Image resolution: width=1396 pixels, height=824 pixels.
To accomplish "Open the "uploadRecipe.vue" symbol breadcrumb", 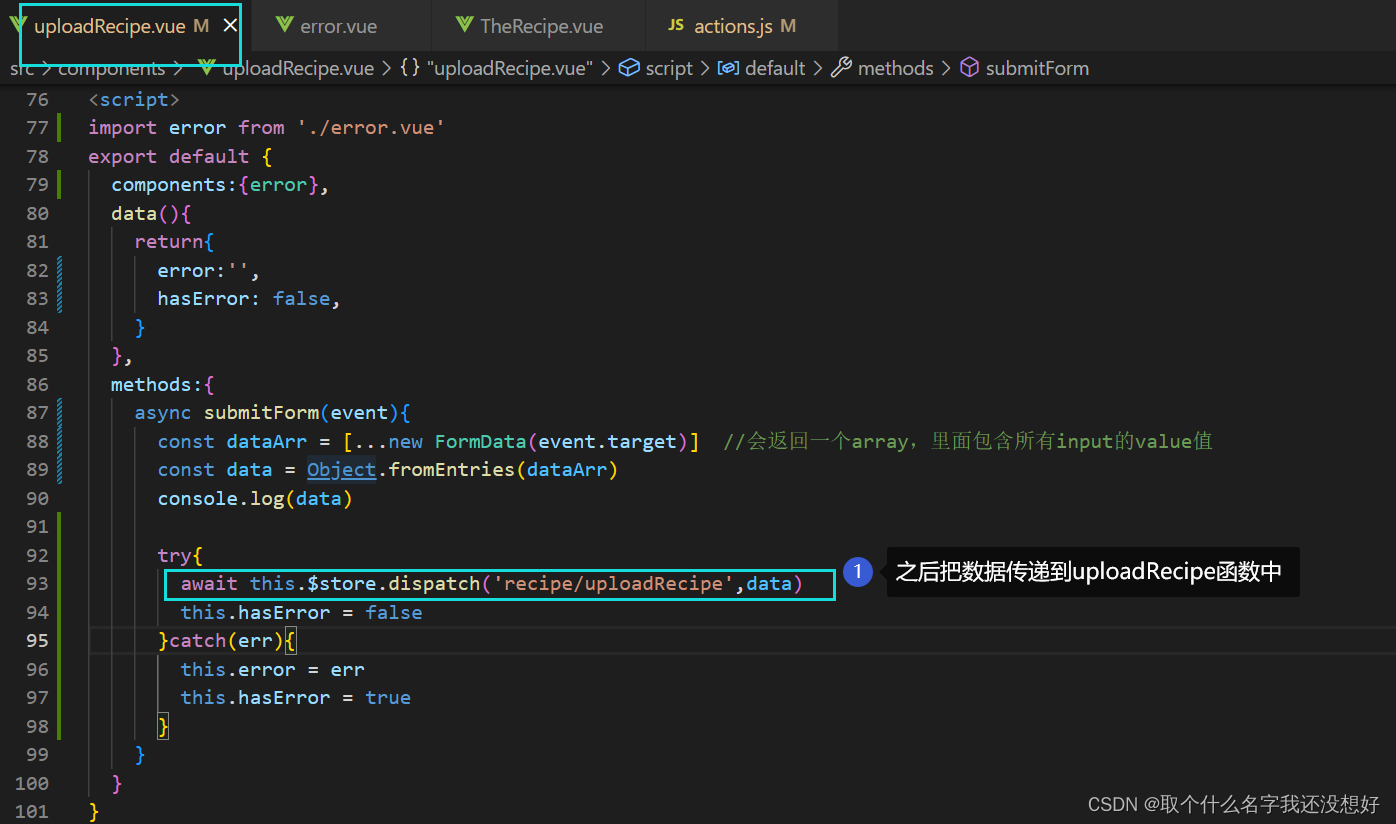I will 510,68.
